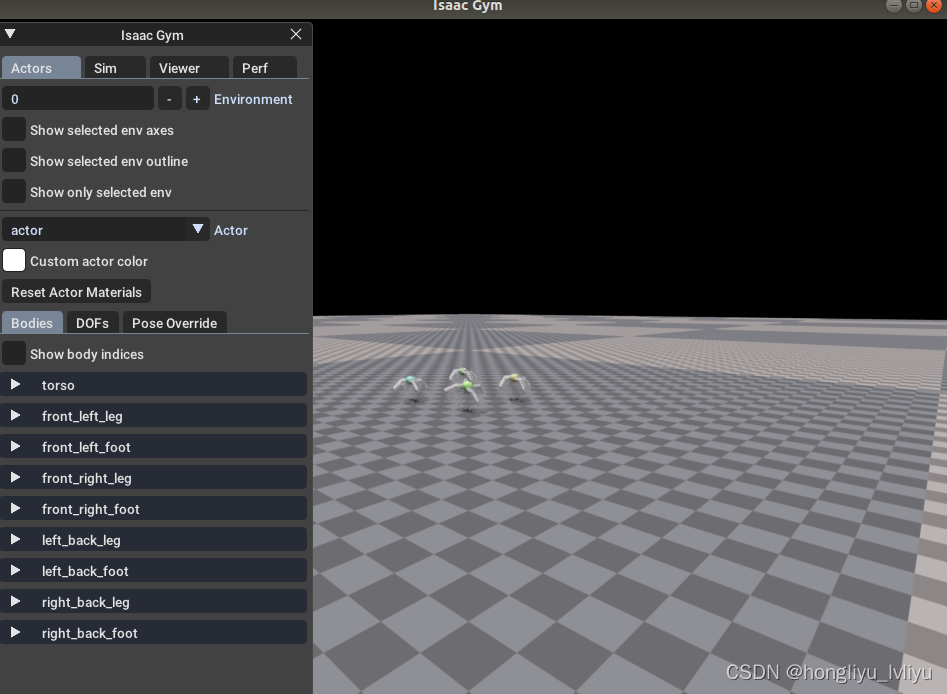Open the Sim tab
The height and width of the screenshot is (694, 947).
point(115,68)
